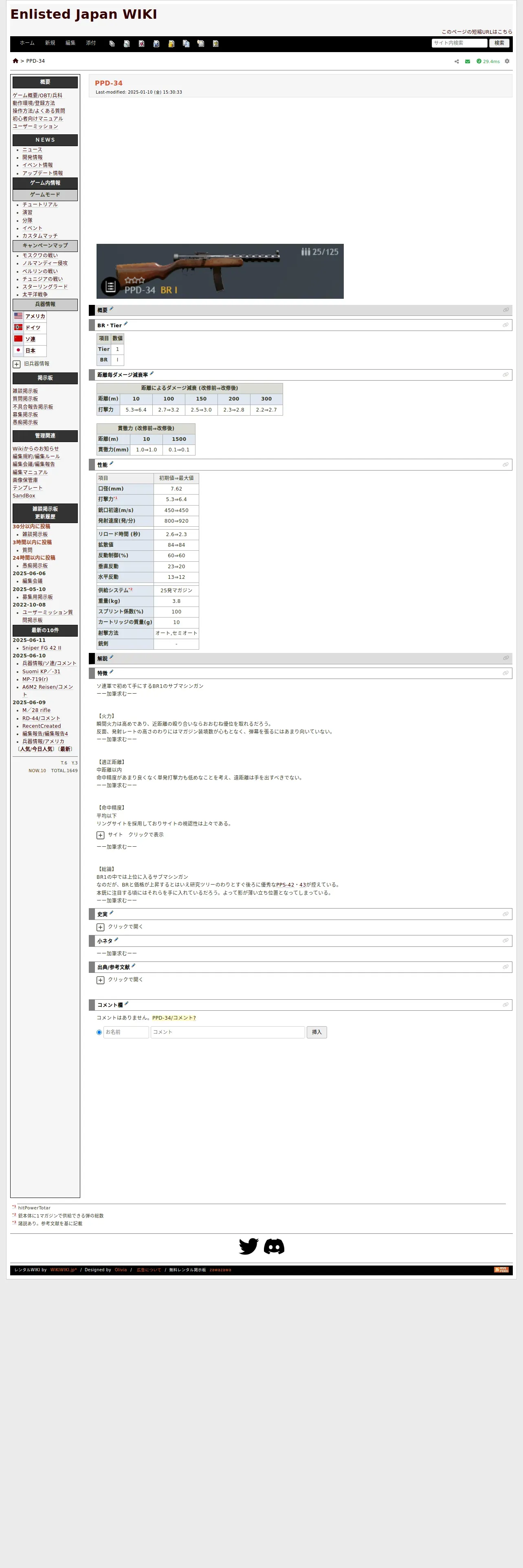
Task: Click the 検索 search button
Action: click(x=499, y=43)
